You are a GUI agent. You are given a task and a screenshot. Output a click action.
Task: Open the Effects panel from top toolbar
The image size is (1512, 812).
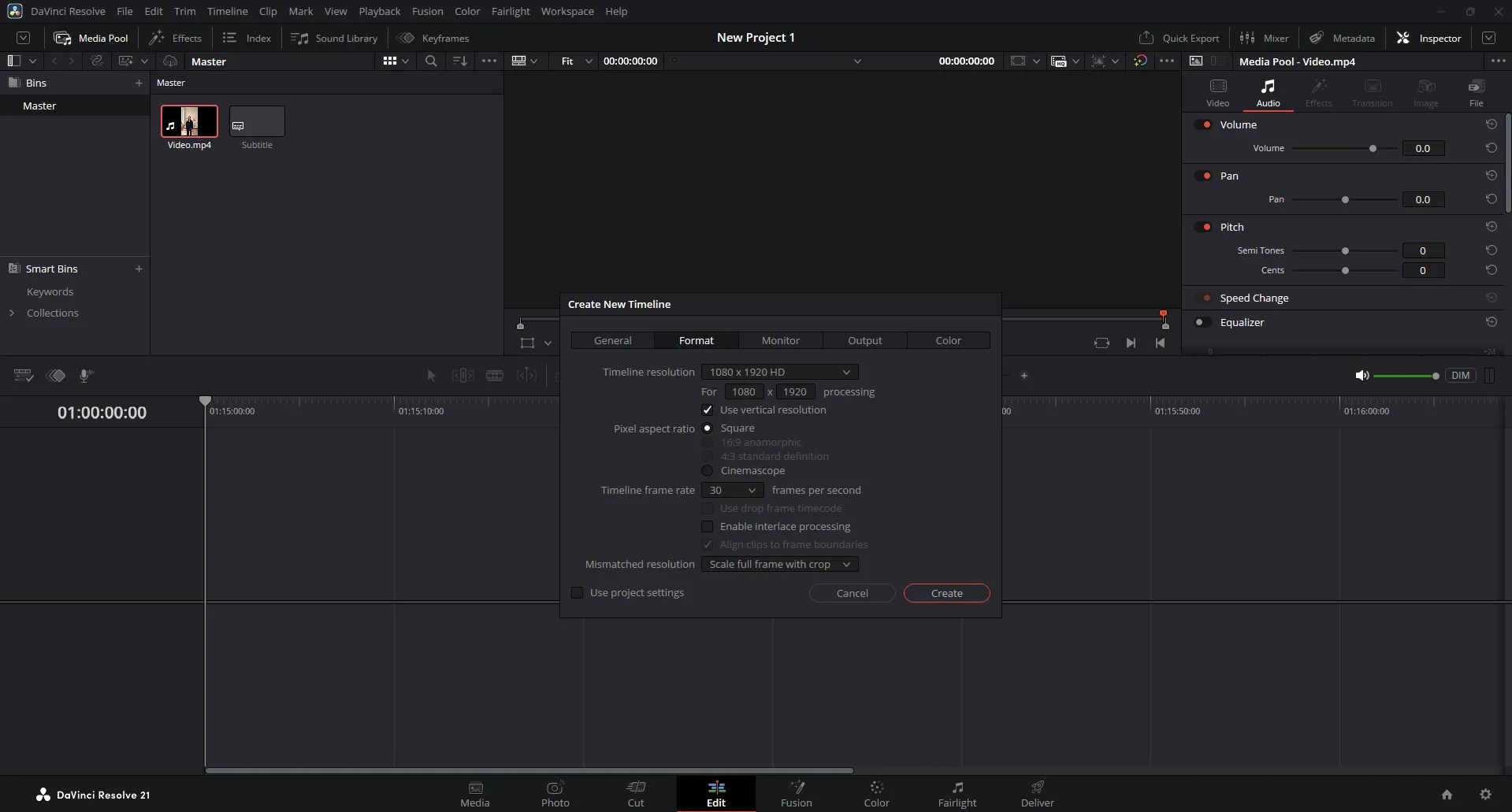(x=176, y=38)
